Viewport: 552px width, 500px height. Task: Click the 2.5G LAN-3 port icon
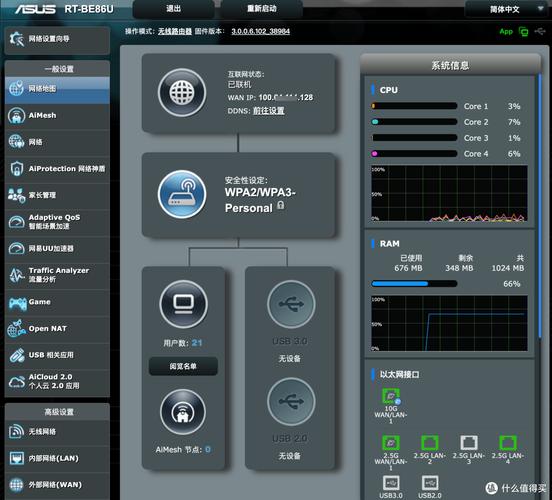(x=469, y=443)
